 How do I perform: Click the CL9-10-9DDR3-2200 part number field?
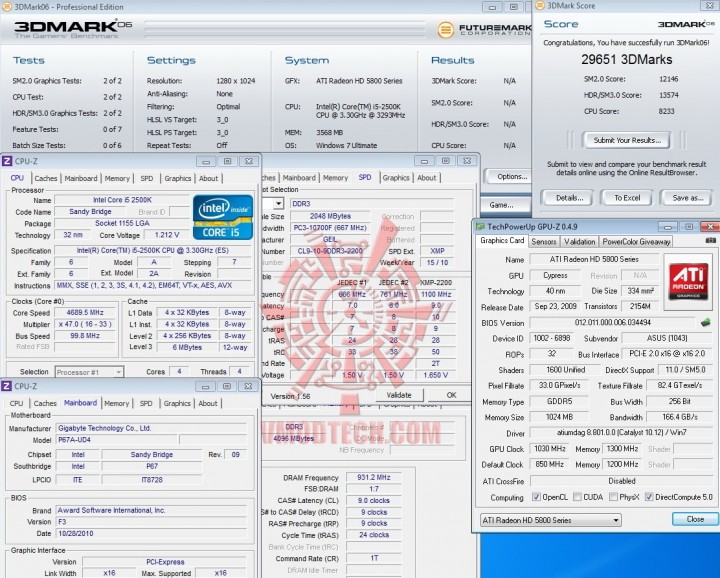point(330,251)
